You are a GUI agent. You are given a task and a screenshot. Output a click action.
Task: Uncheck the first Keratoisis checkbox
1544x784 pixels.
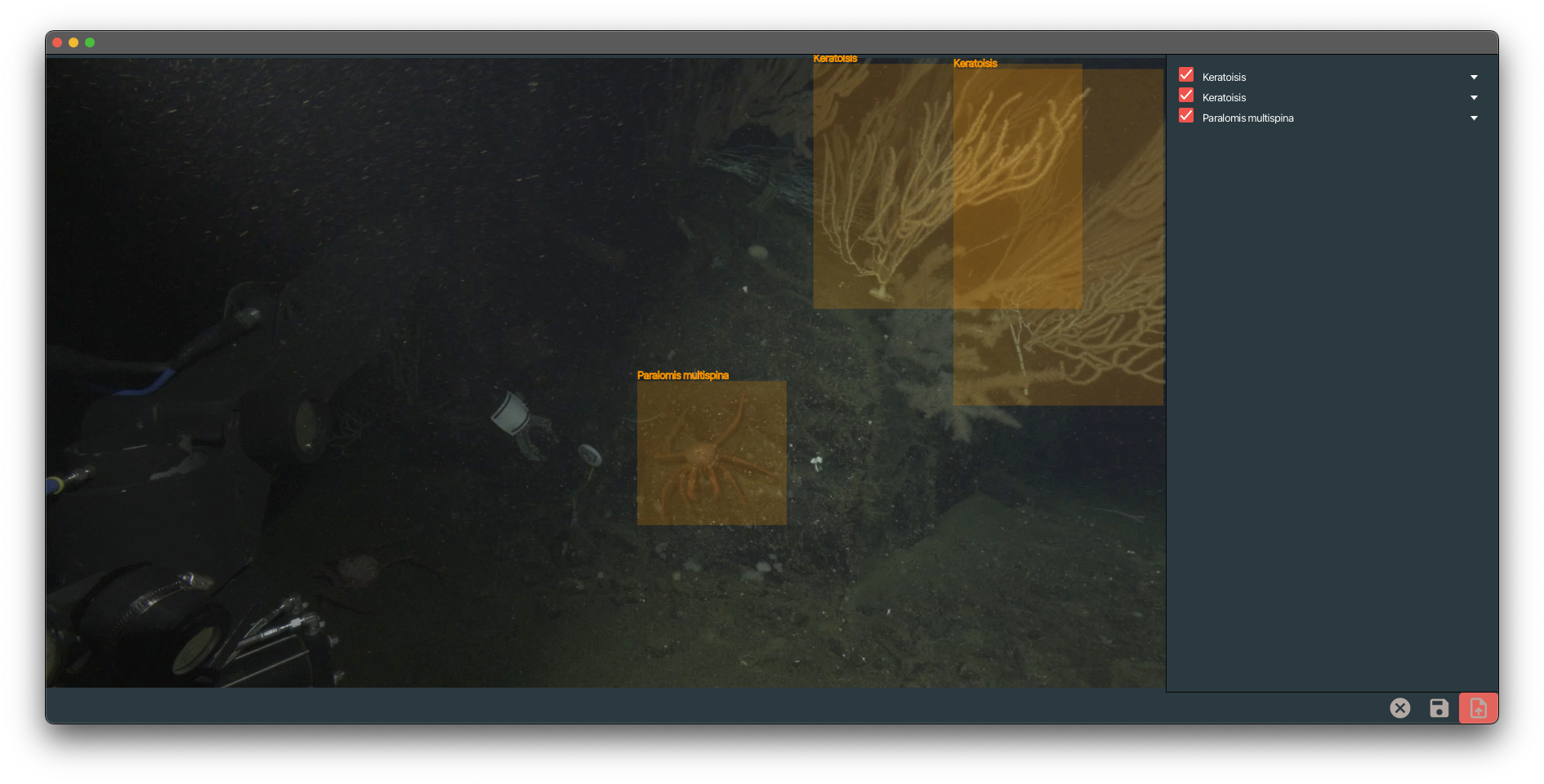(1186, 74)
